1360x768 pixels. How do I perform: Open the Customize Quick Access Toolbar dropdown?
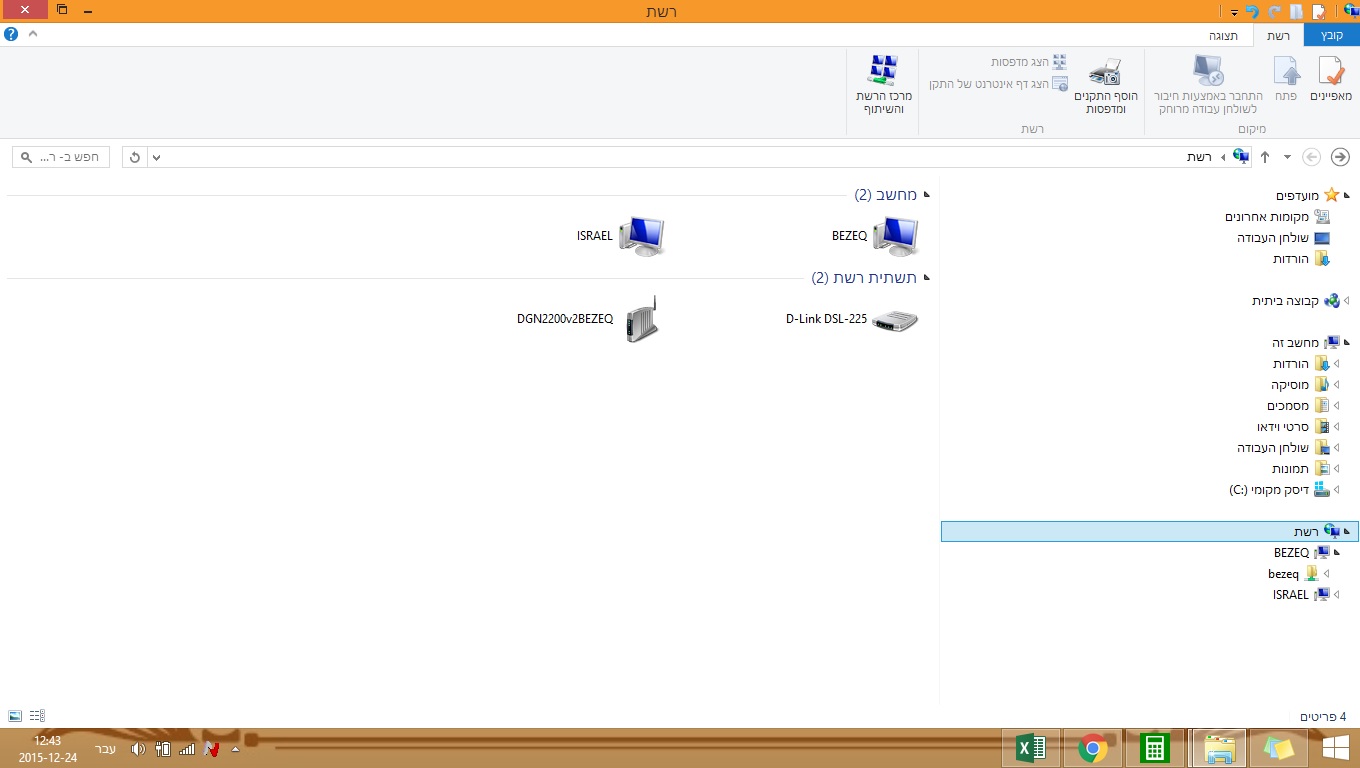tap(1235, 13)
